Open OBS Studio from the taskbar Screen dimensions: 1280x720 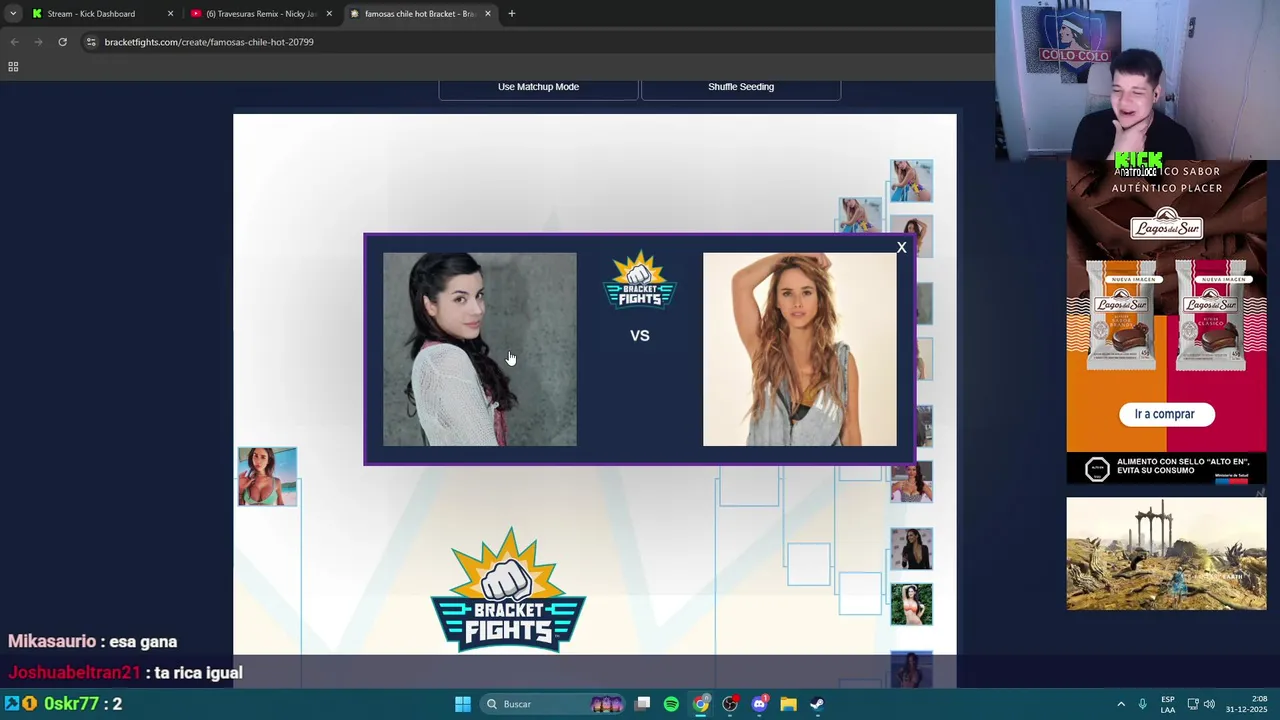[730, 704]
